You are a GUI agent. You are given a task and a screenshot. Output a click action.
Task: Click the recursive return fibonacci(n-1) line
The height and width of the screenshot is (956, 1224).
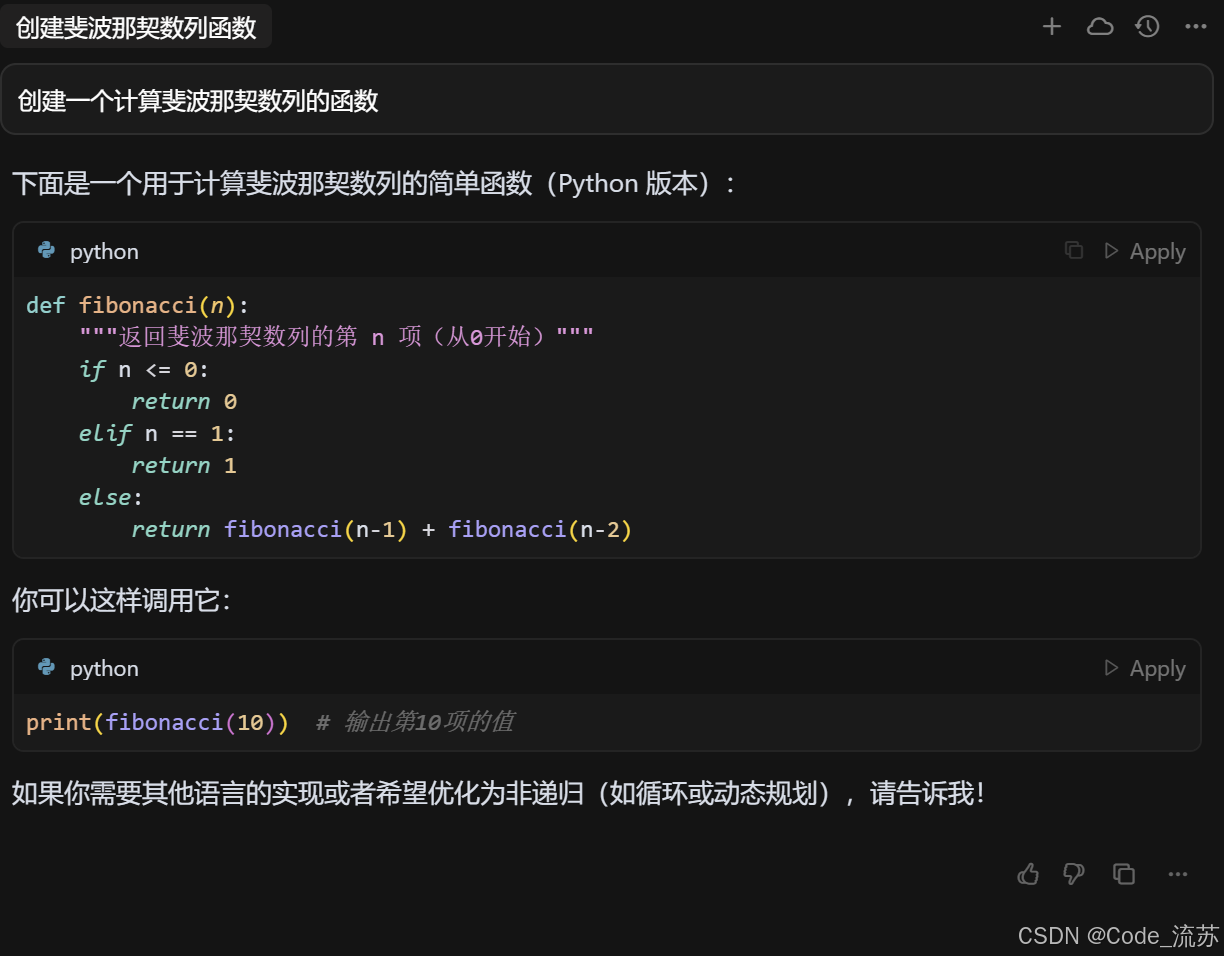[381, 529]
